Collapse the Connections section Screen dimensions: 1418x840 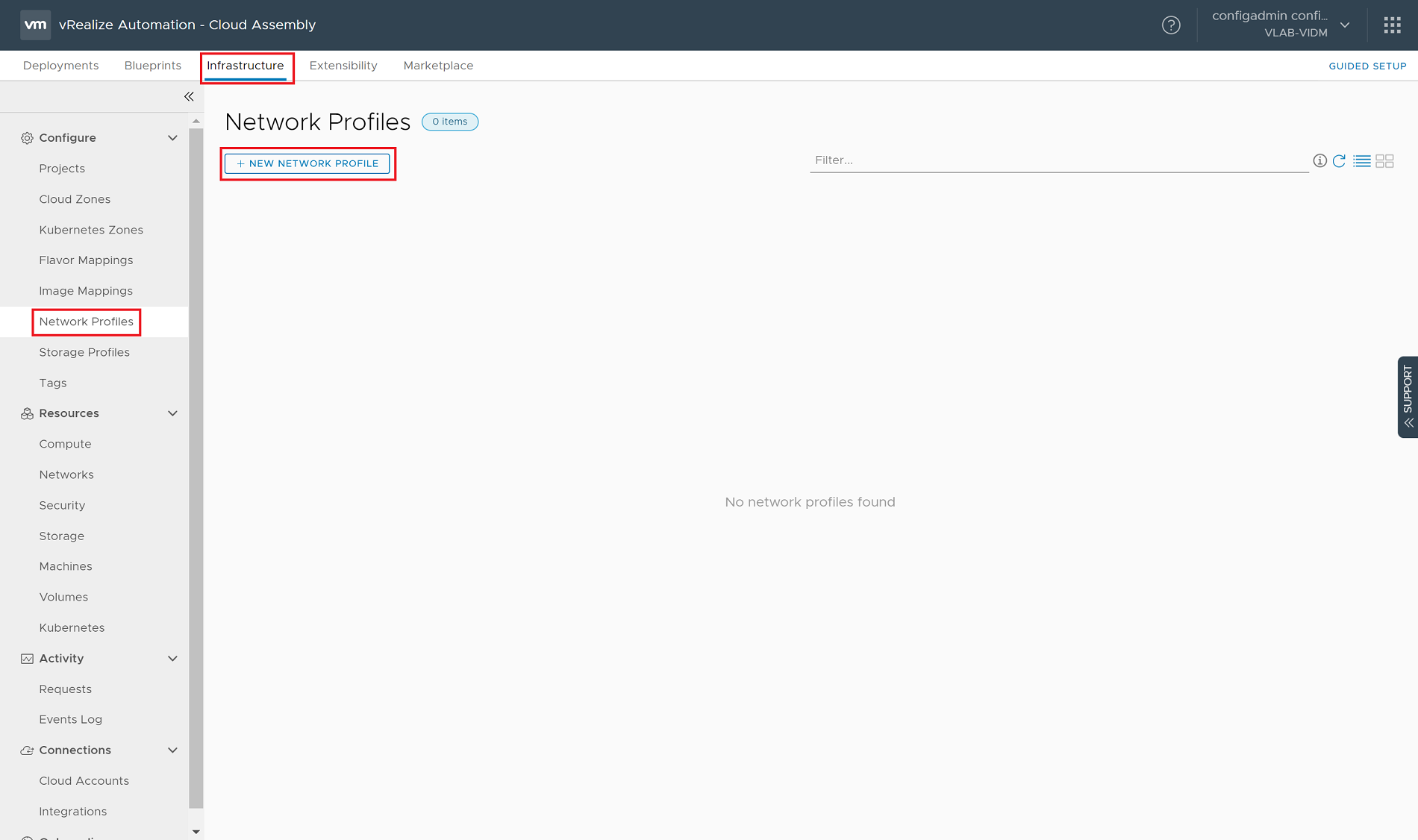[x=172, y=750]
